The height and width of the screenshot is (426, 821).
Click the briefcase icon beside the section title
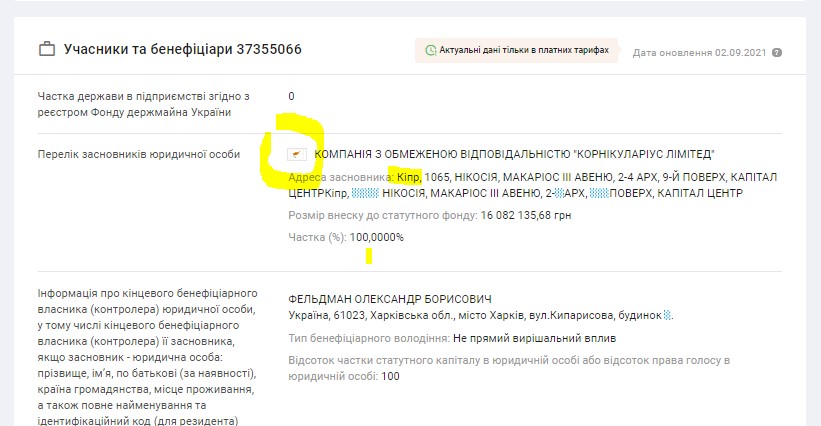click(46, 49)
